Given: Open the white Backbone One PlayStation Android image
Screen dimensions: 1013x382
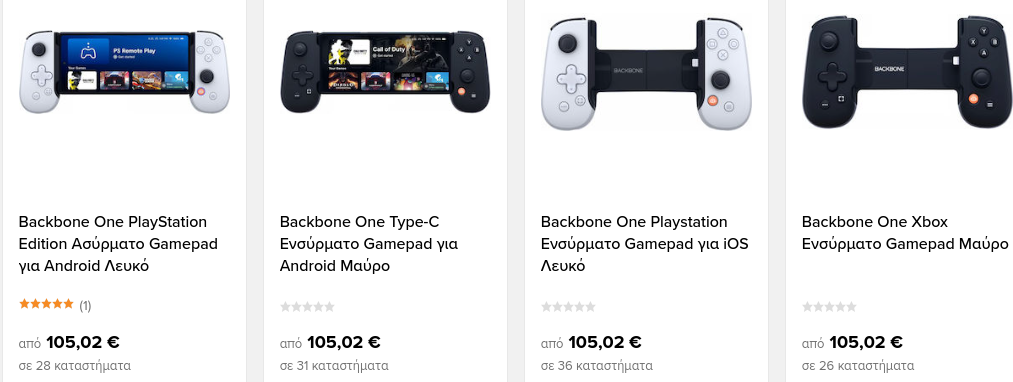Looking at the screenshot, I should coord(124,71).
